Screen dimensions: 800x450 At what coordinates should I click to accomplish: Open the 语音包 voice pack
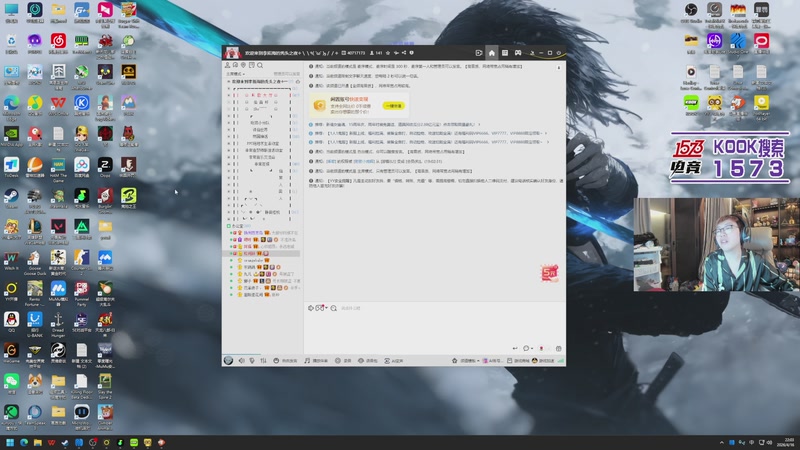click(367, 361)
